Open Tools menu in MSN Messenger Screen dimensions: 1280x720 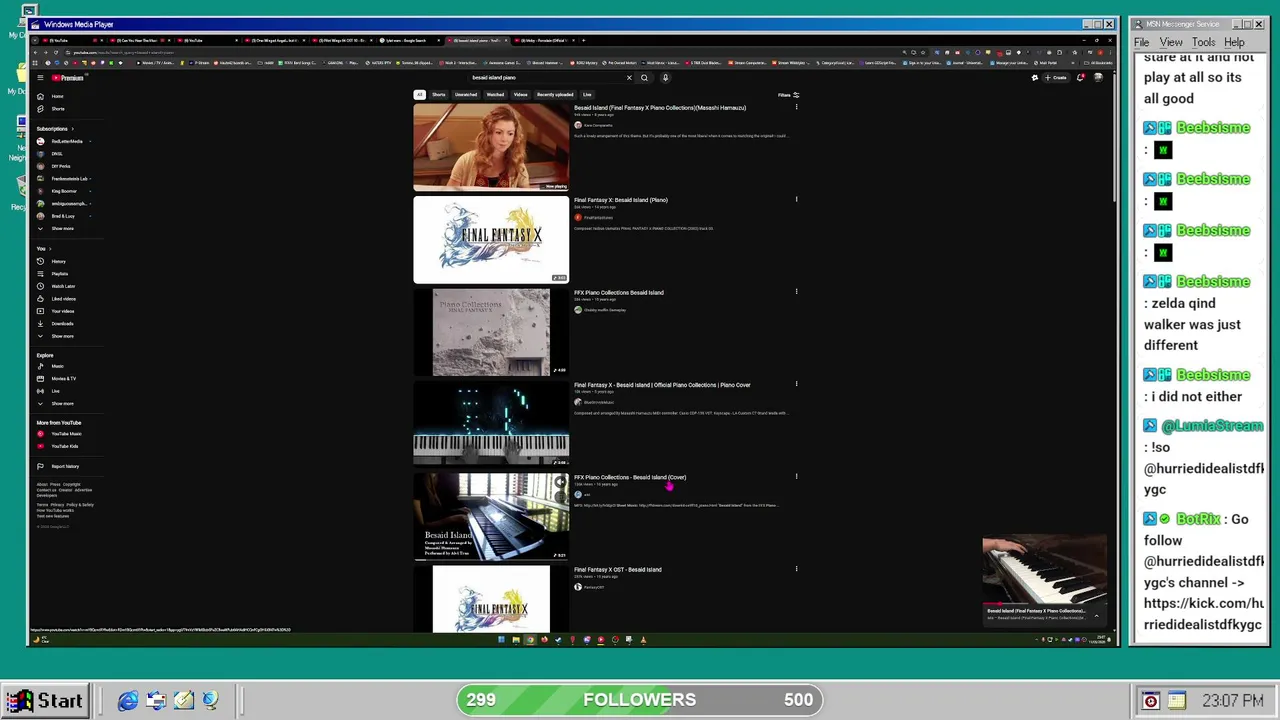click(x=1203, y=43)
